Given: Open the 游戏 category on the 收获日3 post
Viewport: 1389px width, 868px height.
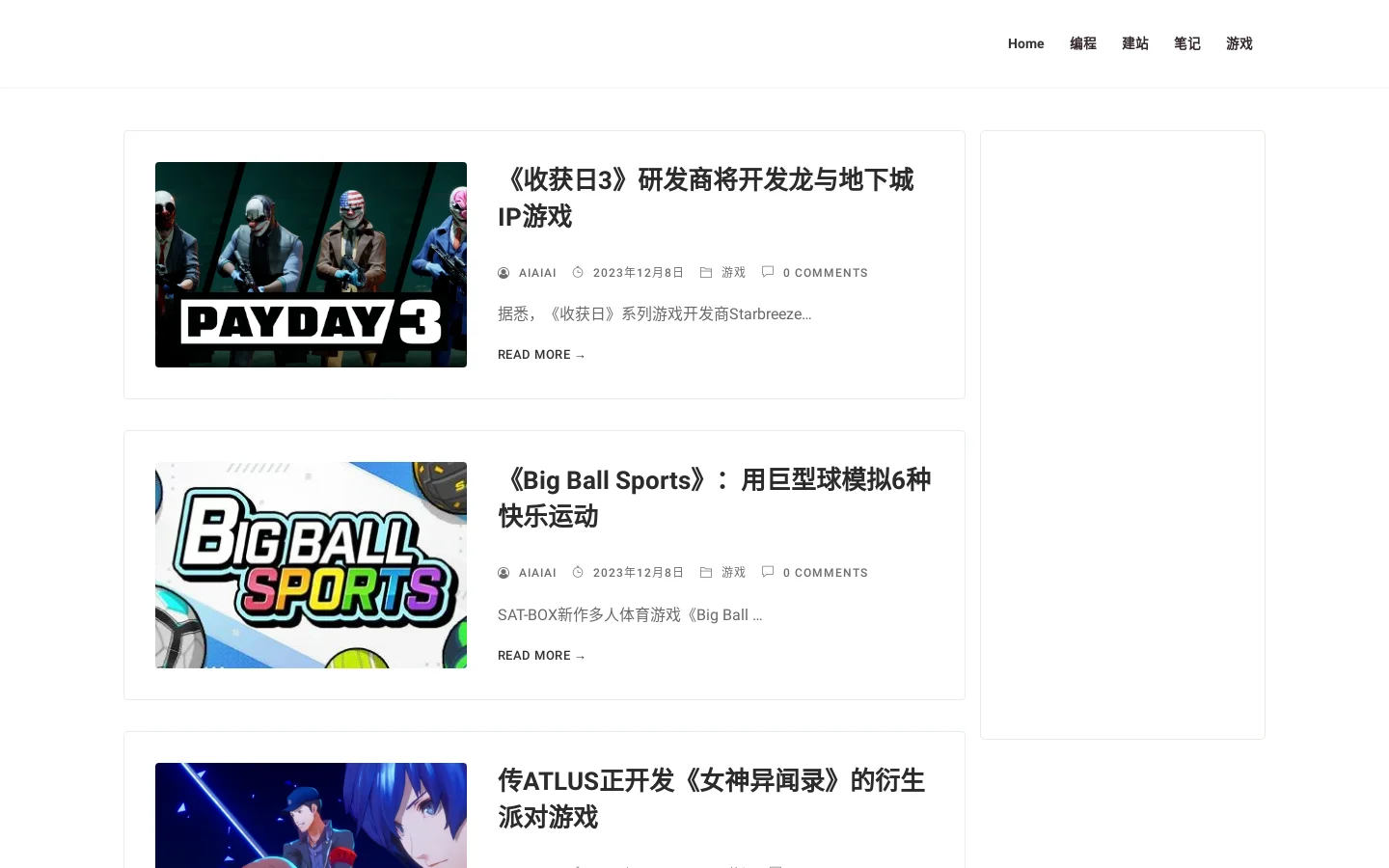Looking at the screenshot, I should pyautogui.click(x=733, y=273).
